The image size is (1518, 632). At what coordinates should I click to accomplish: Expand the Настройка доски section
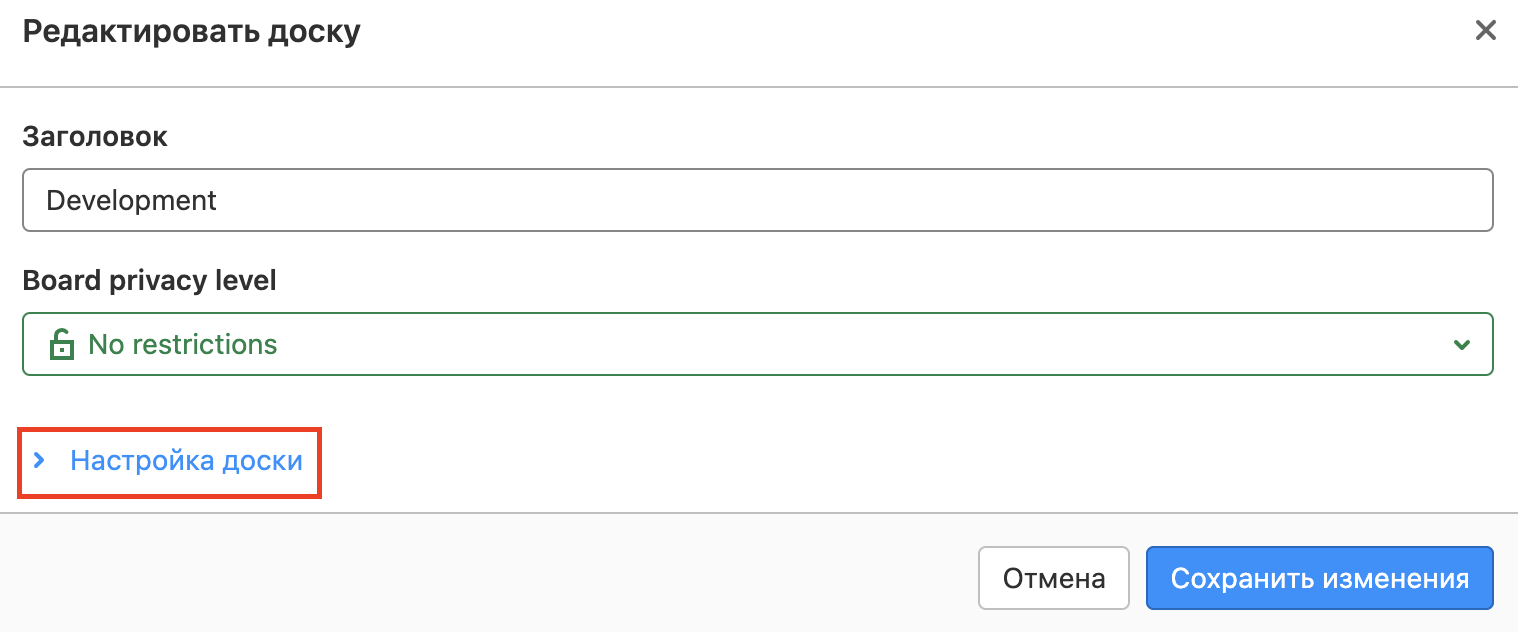pyautogui.click(x=185, y=461)
